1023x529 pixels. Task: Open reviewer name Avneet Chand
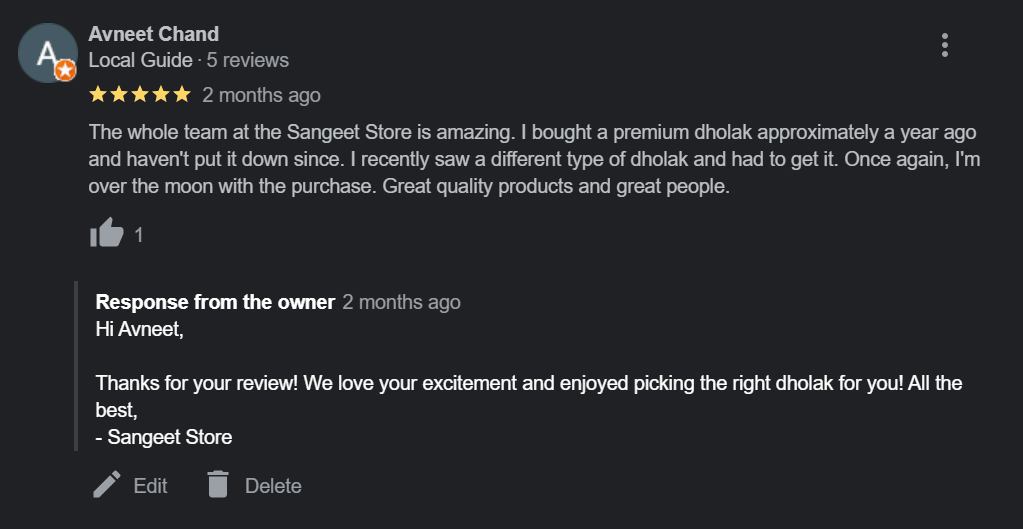[x=153, y=34]
